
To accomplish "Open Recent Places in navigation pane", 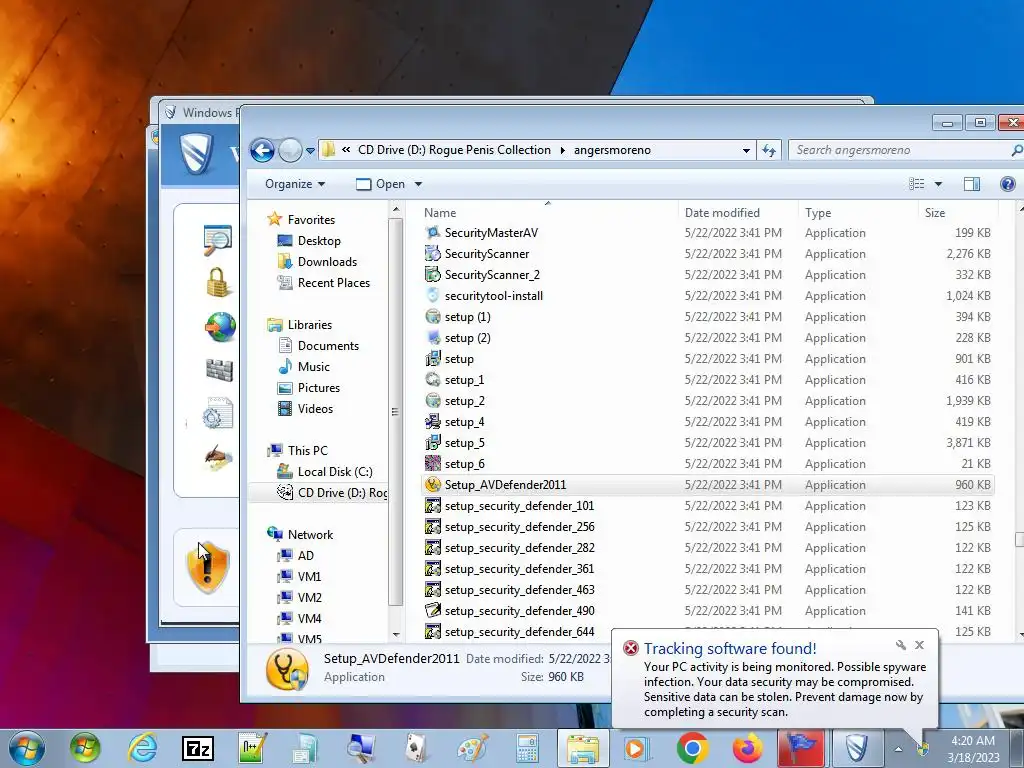I will click(x=324, y=283).
